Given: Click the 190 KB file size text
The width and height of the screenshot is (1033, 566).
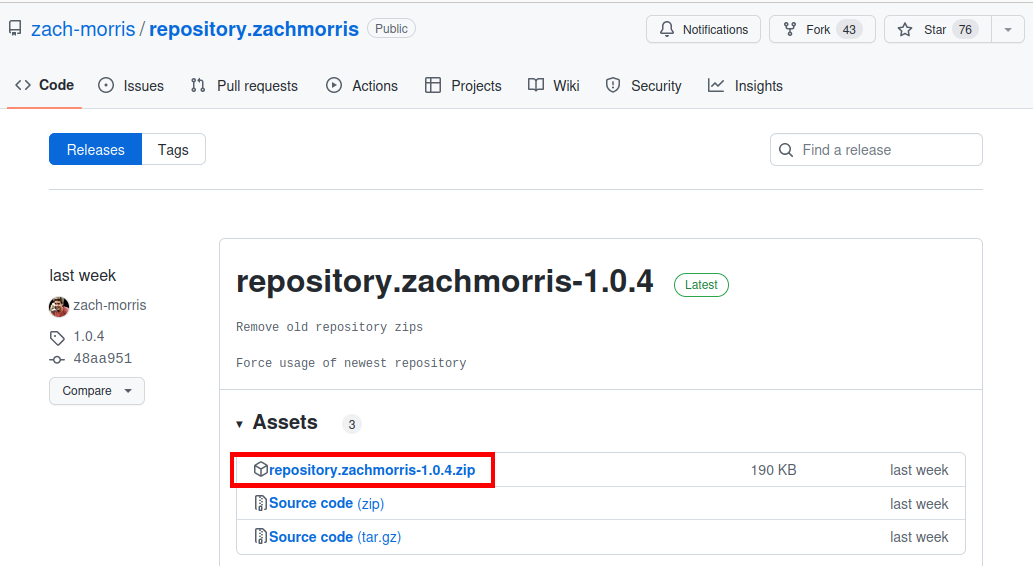Looking at the screenshot, I should click(x=773, y=470).
